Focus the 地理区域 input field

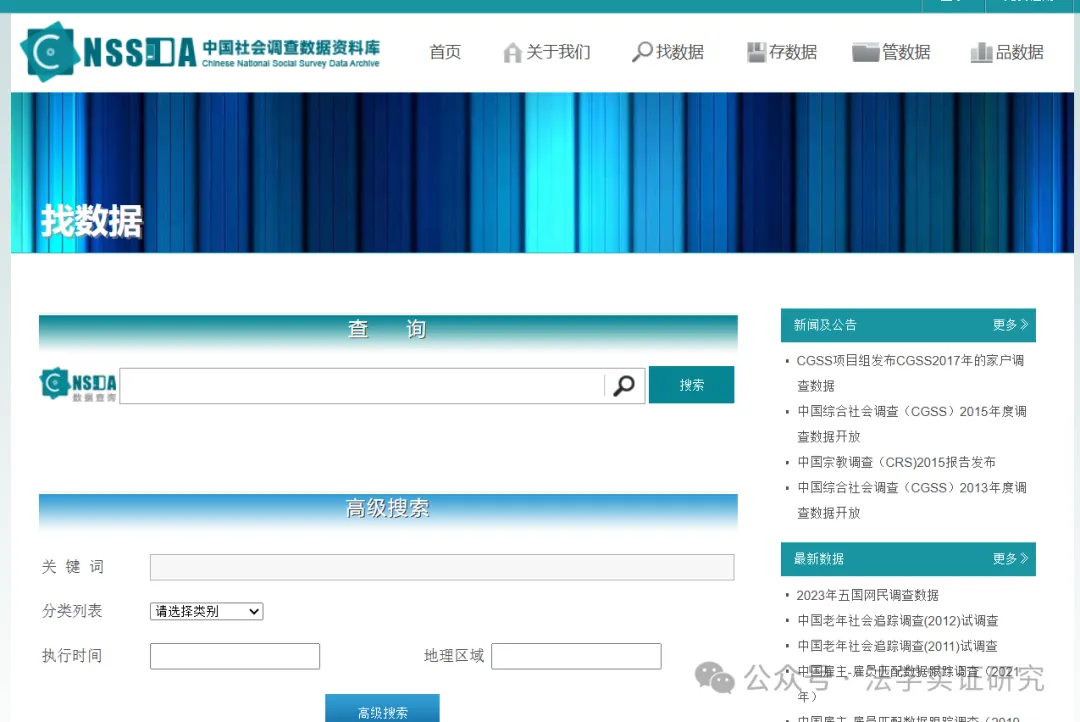tap(577, 656)
